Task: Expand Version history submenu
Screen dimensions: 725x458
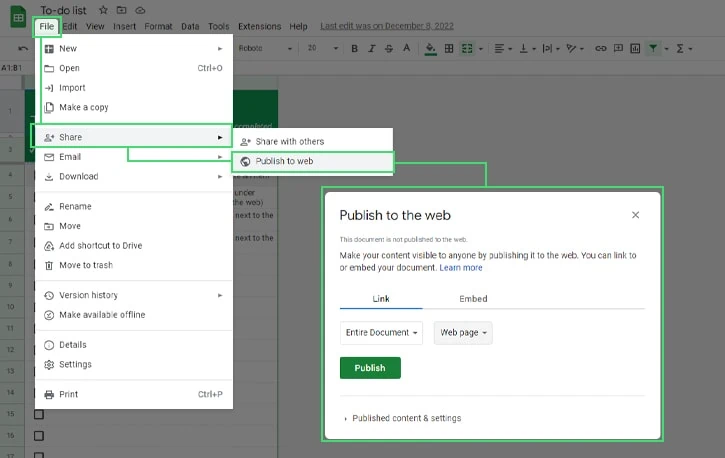Action: (134, 295)
